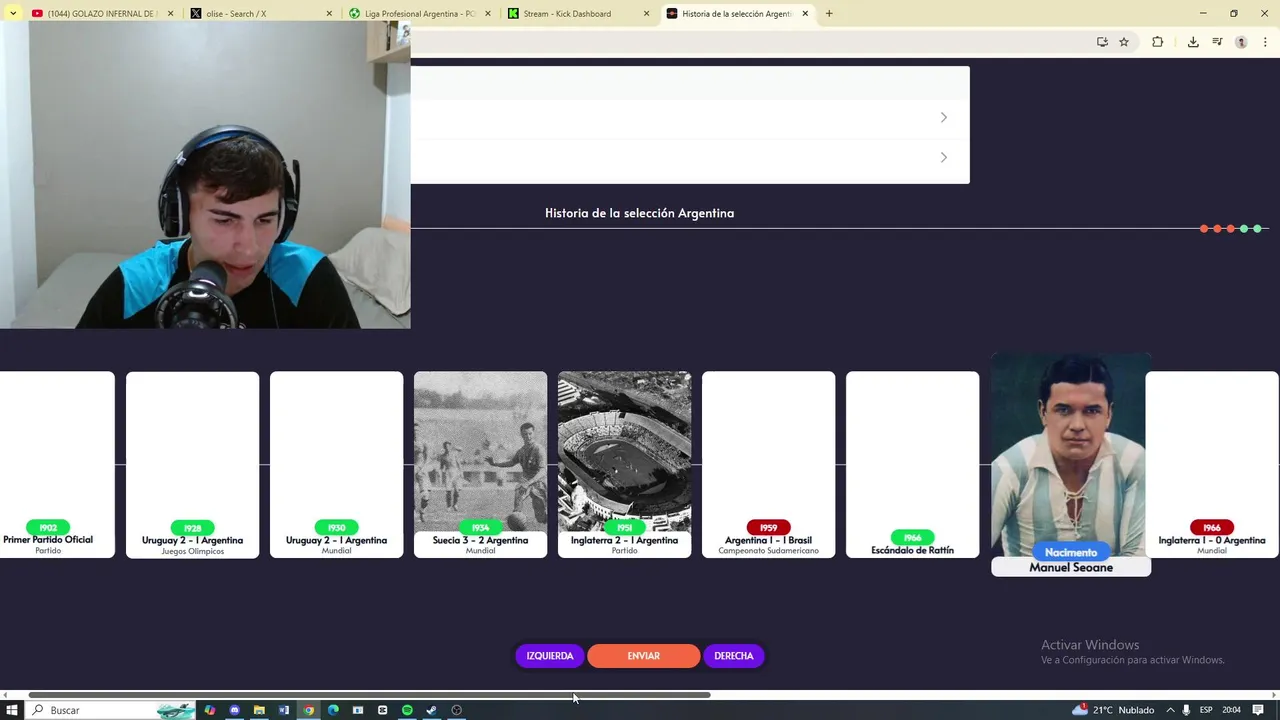Select the 1951 Inglaterra 2 - 1 Argentina card
The width and height of the screenshot is (1280, 720).
(624, 465)
